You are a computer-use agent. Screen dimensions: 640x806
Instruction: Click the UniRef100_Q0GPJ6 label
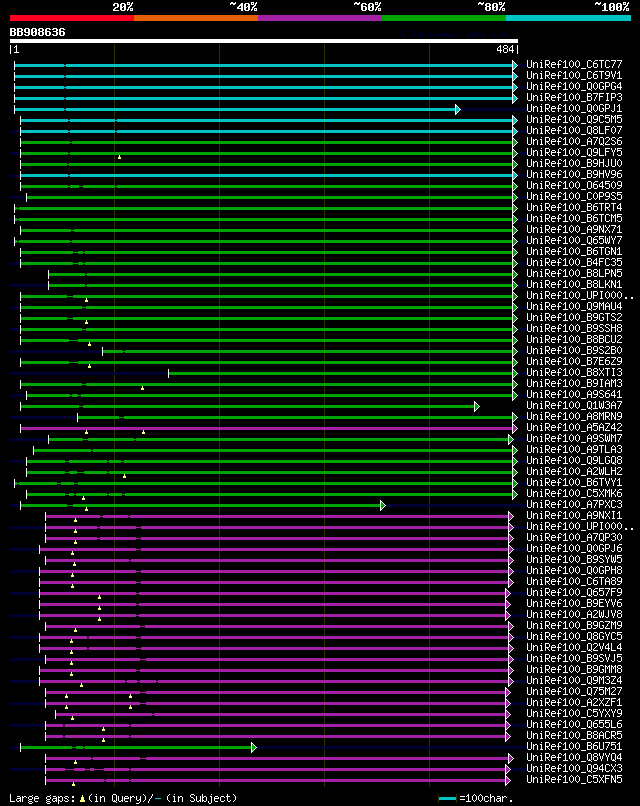tap(574, 548)
